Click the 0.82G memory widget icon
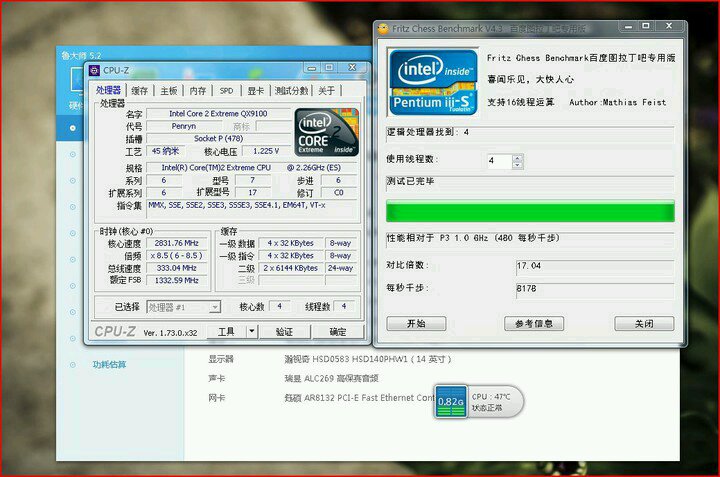 [x=451, y=402]
